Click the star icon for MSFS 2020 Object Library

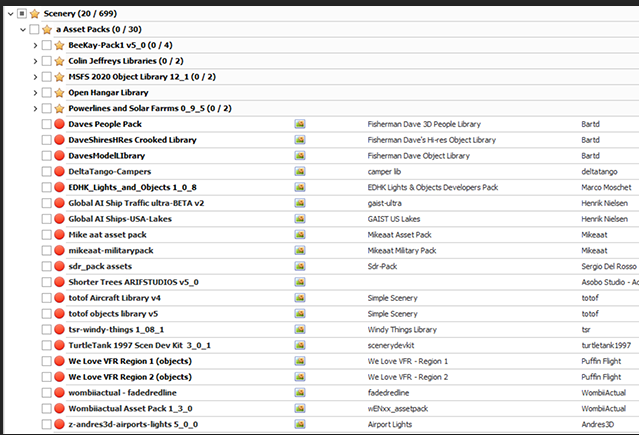pyautogui.click(x=59, y=77)
